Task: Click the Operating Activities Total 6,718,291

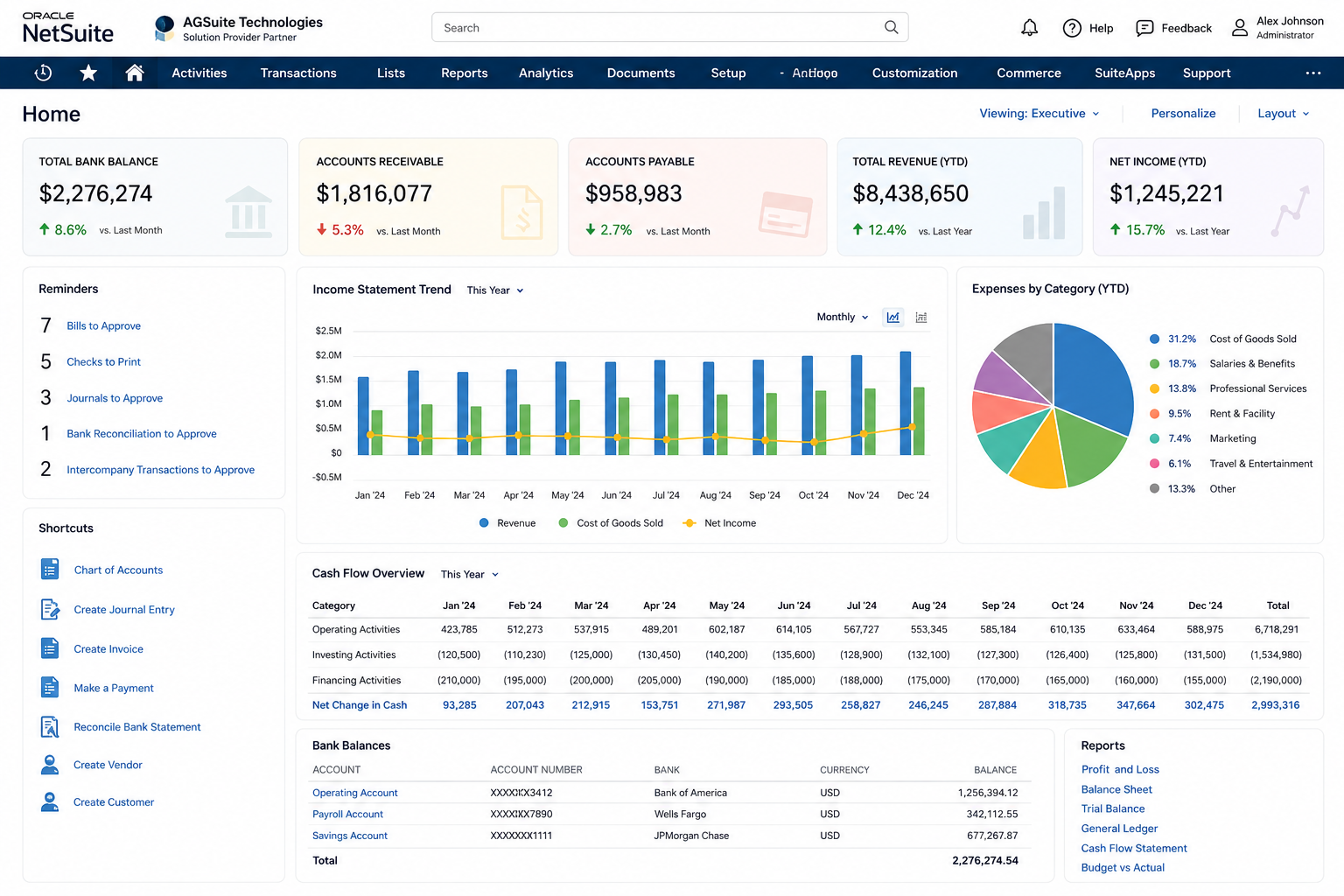Action: point(1276,630)
